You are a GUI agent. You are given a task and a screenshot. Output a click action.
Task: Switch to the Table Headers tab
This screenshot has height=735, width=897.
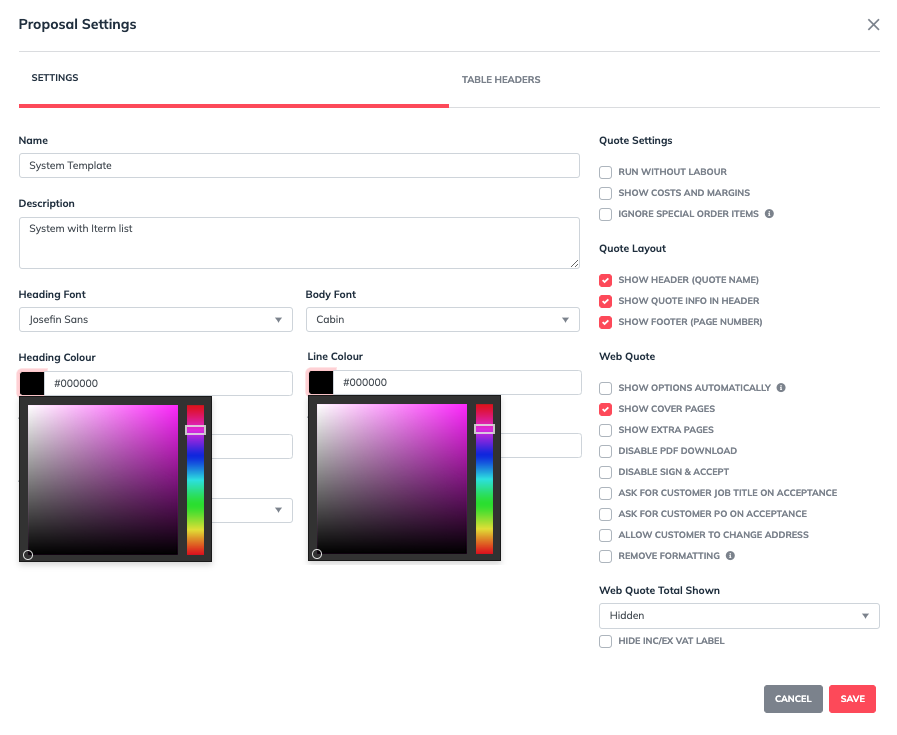pyautogui.click(x=501, y=80)
